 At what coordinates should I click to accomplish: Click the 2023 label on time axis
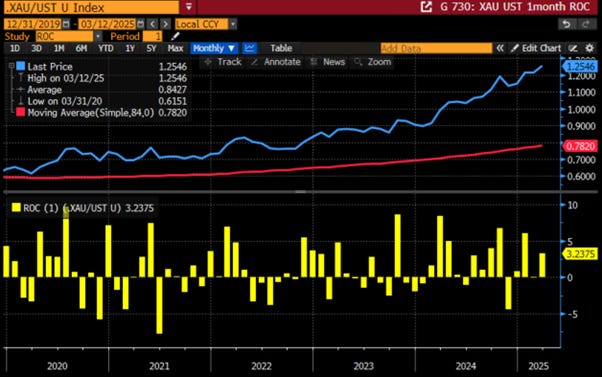pos(364,366)
